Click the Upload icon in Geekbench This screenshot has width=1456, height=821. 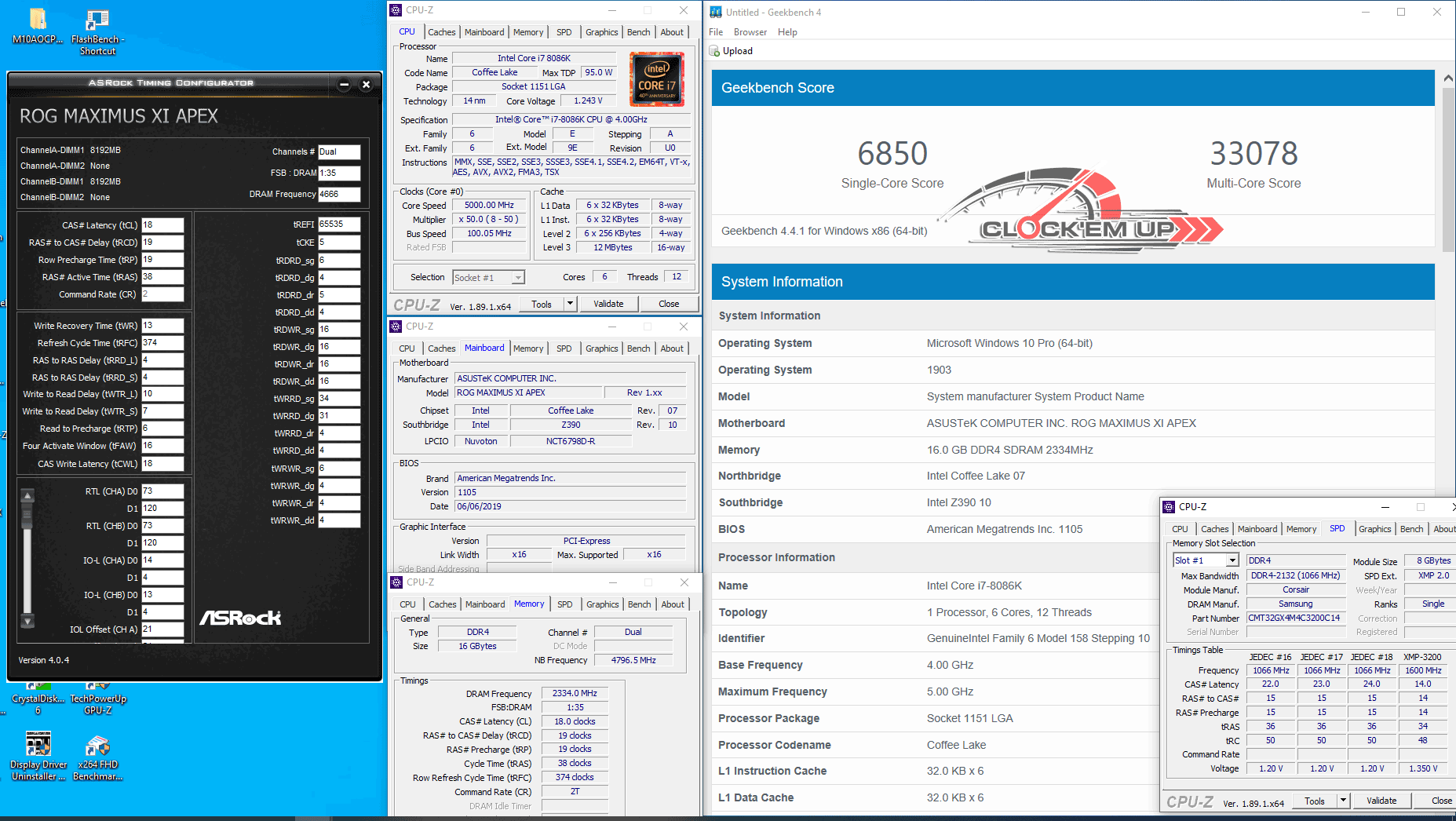(714, 51)
